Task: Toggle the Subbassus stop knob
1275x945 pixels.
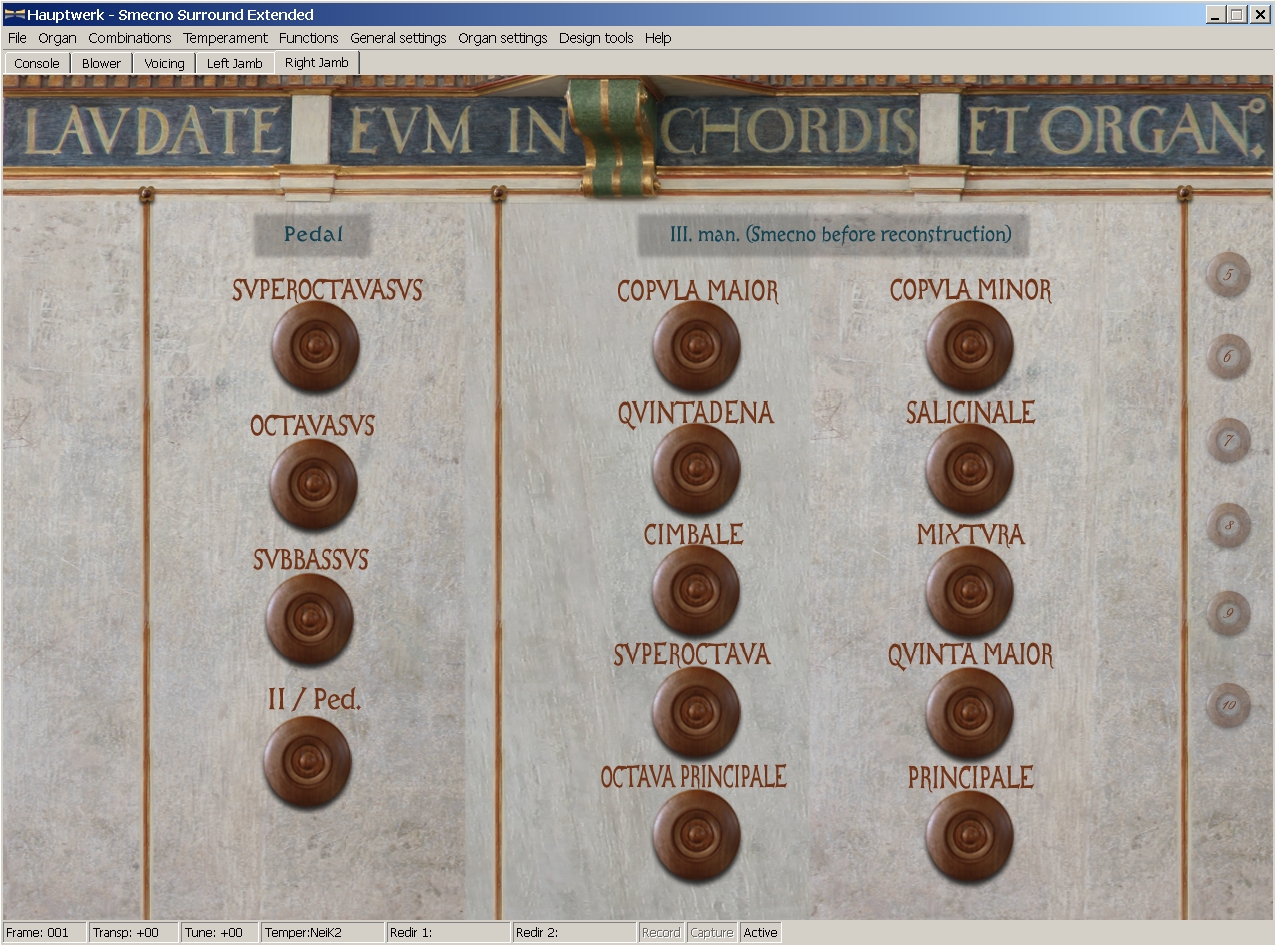Action: [x=310, y=618]
